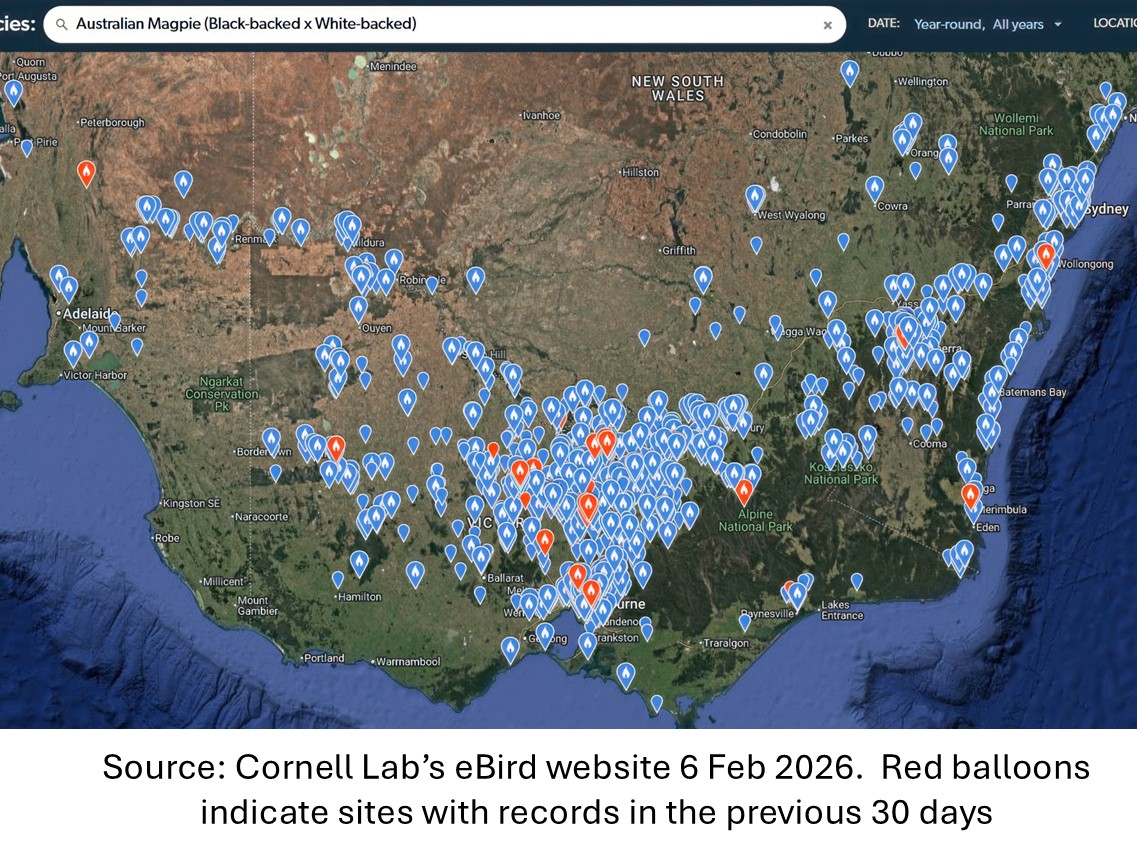Click the blue marker above Cowra
The height and width of the screenshot is (853, 1137).
875,187
